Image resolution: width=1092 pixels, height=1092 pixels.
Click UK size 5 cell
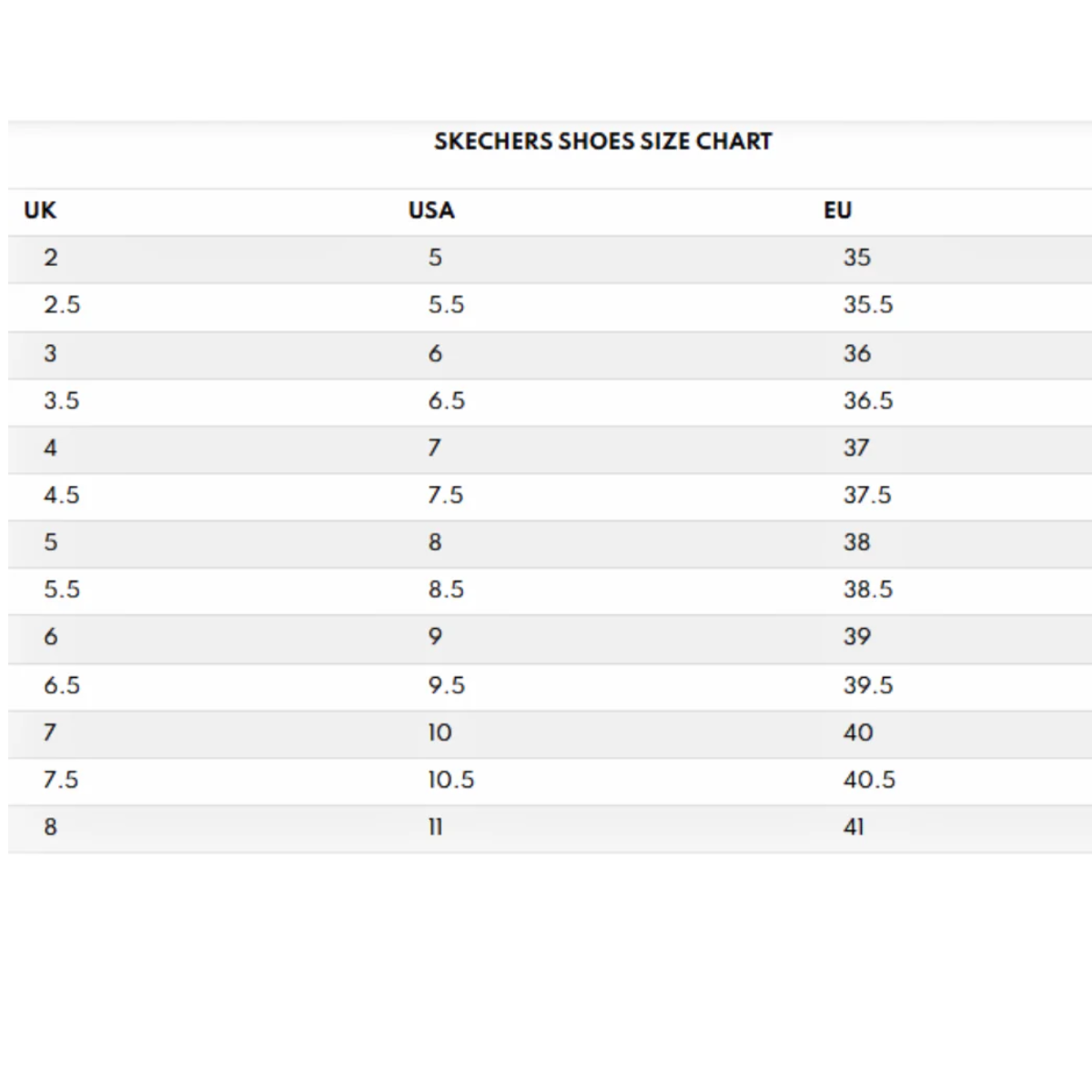(51, 542)
